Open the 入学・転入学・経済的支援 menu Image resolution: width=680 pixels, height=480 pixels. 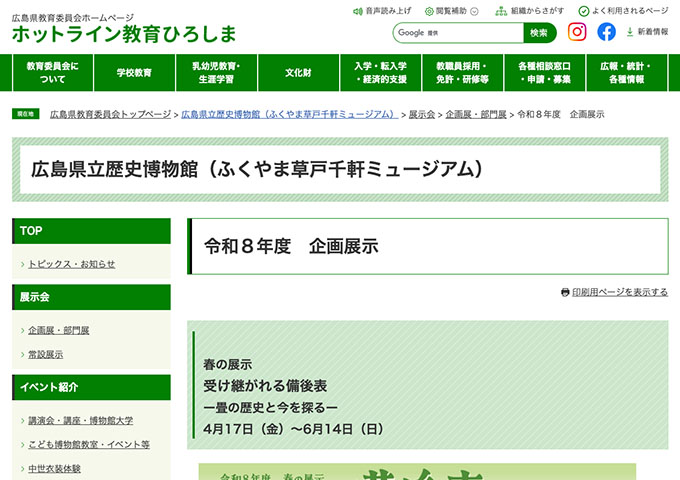coord(380,73)
